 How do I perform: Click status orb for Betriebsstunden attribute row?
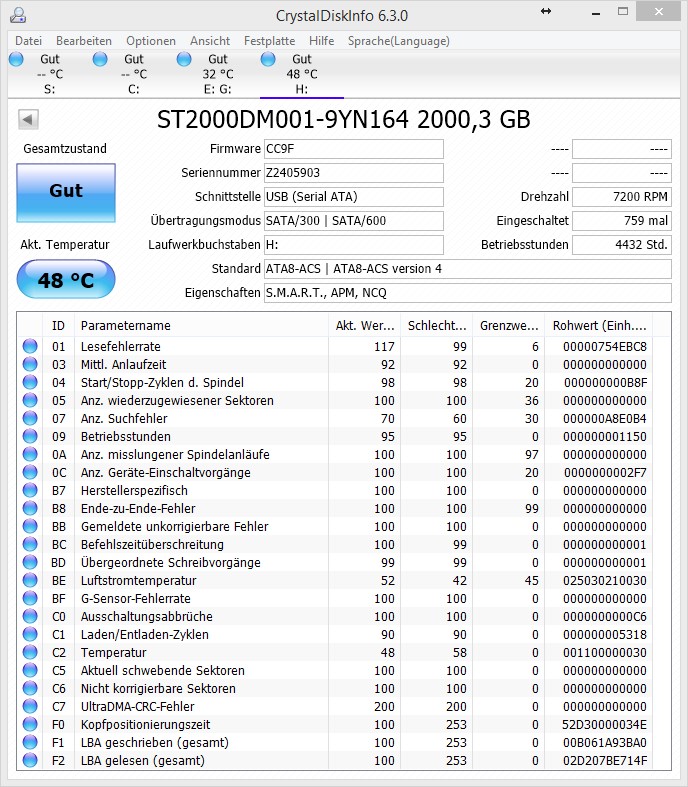30,436
